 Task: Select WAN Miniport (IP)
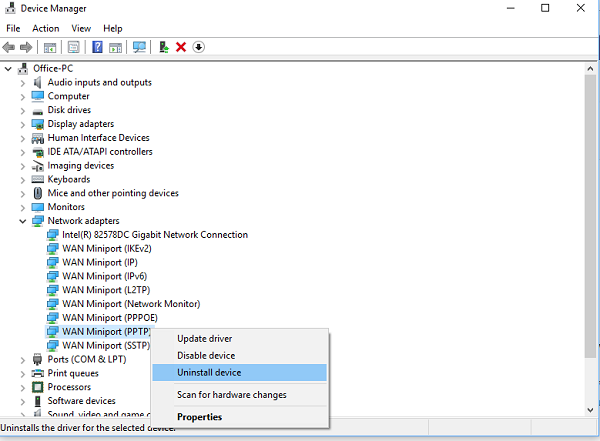(x=100, y=262)
